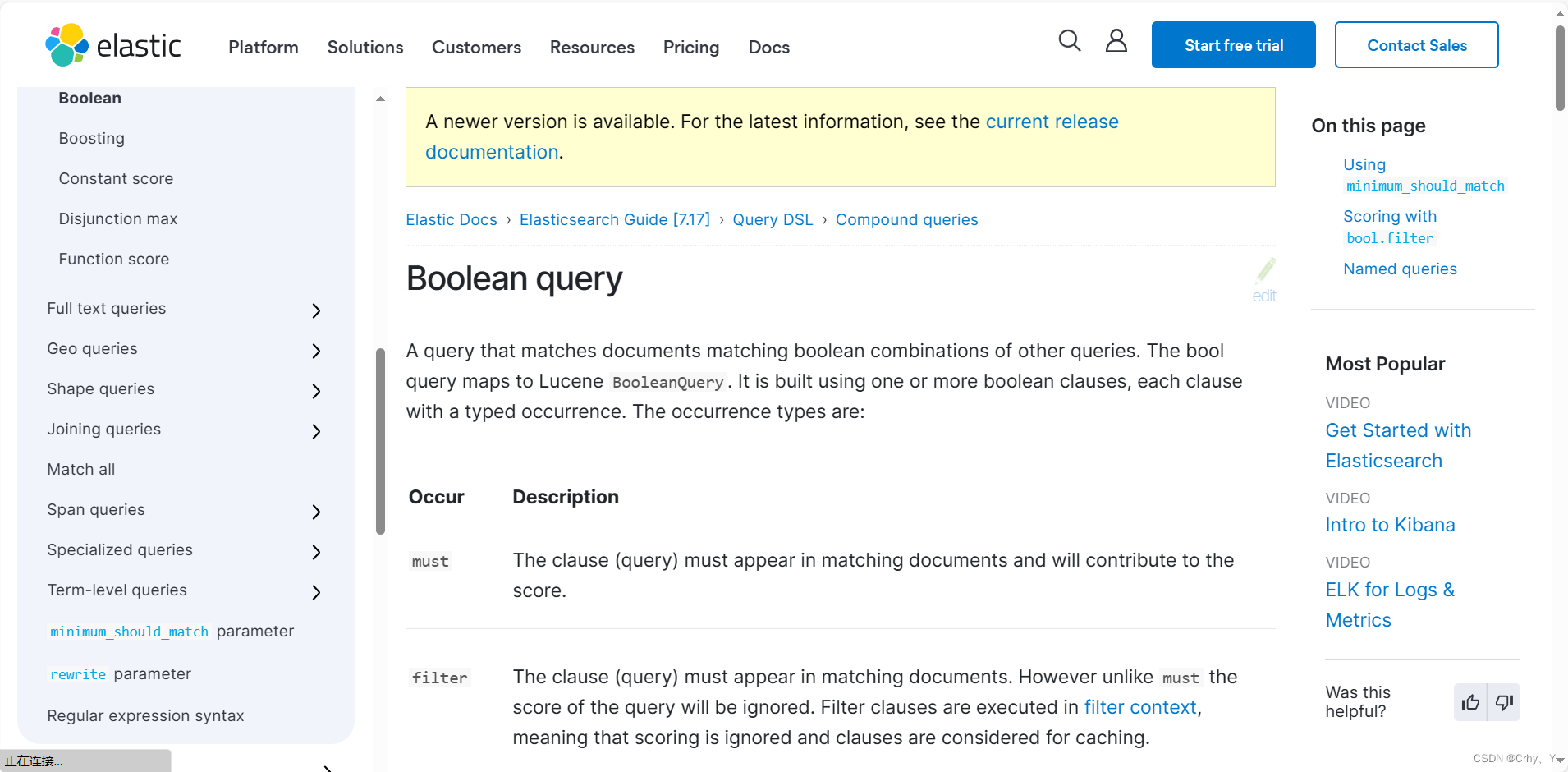Open the Resources menu

click(592, 47)
